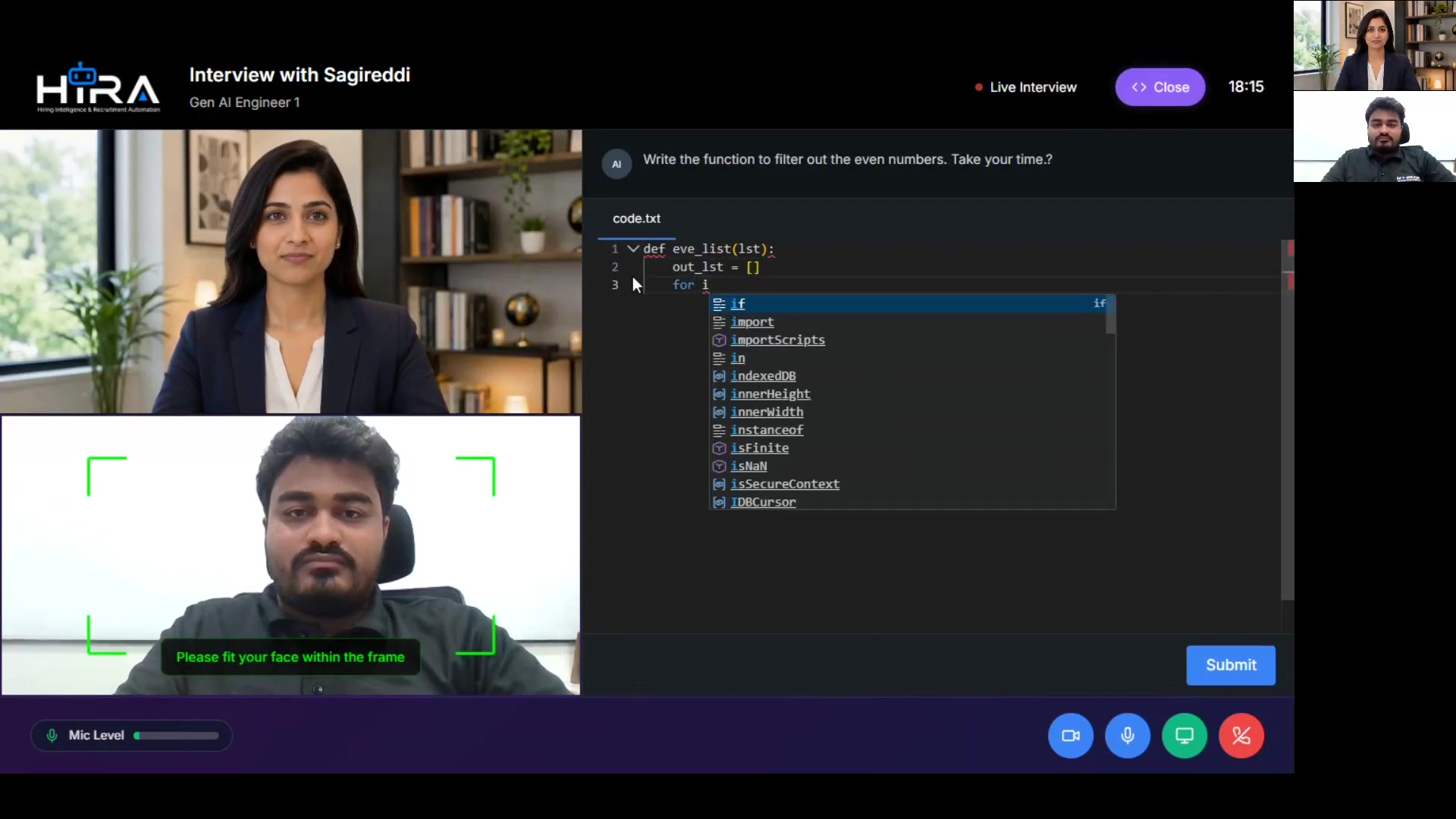
Task: Submit the code answer
Action: pyautogui.click(x=1230, y=665)
